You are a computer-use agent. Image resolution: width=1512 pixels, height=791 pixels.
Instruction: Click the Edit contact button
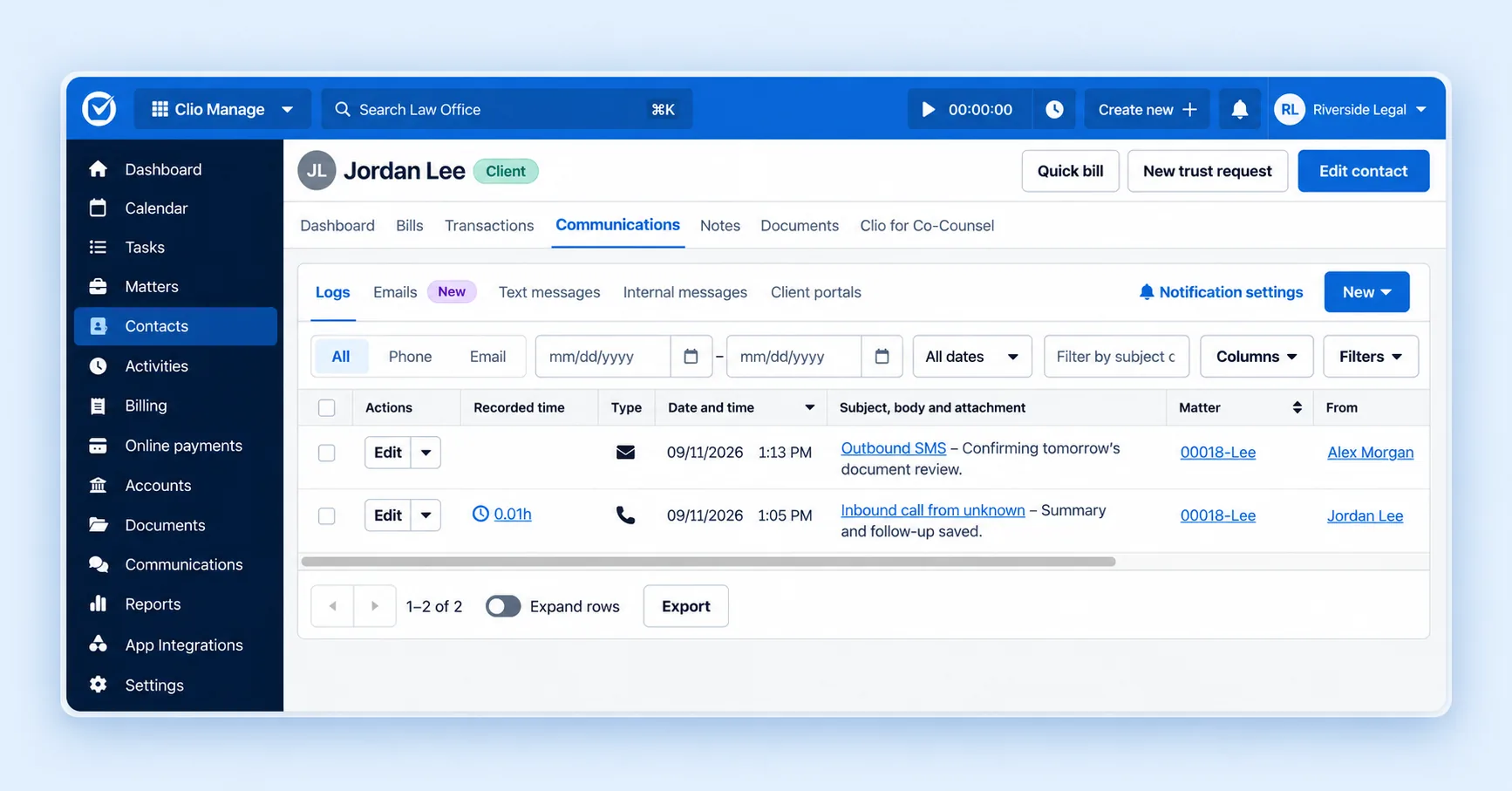[1364, 171]
